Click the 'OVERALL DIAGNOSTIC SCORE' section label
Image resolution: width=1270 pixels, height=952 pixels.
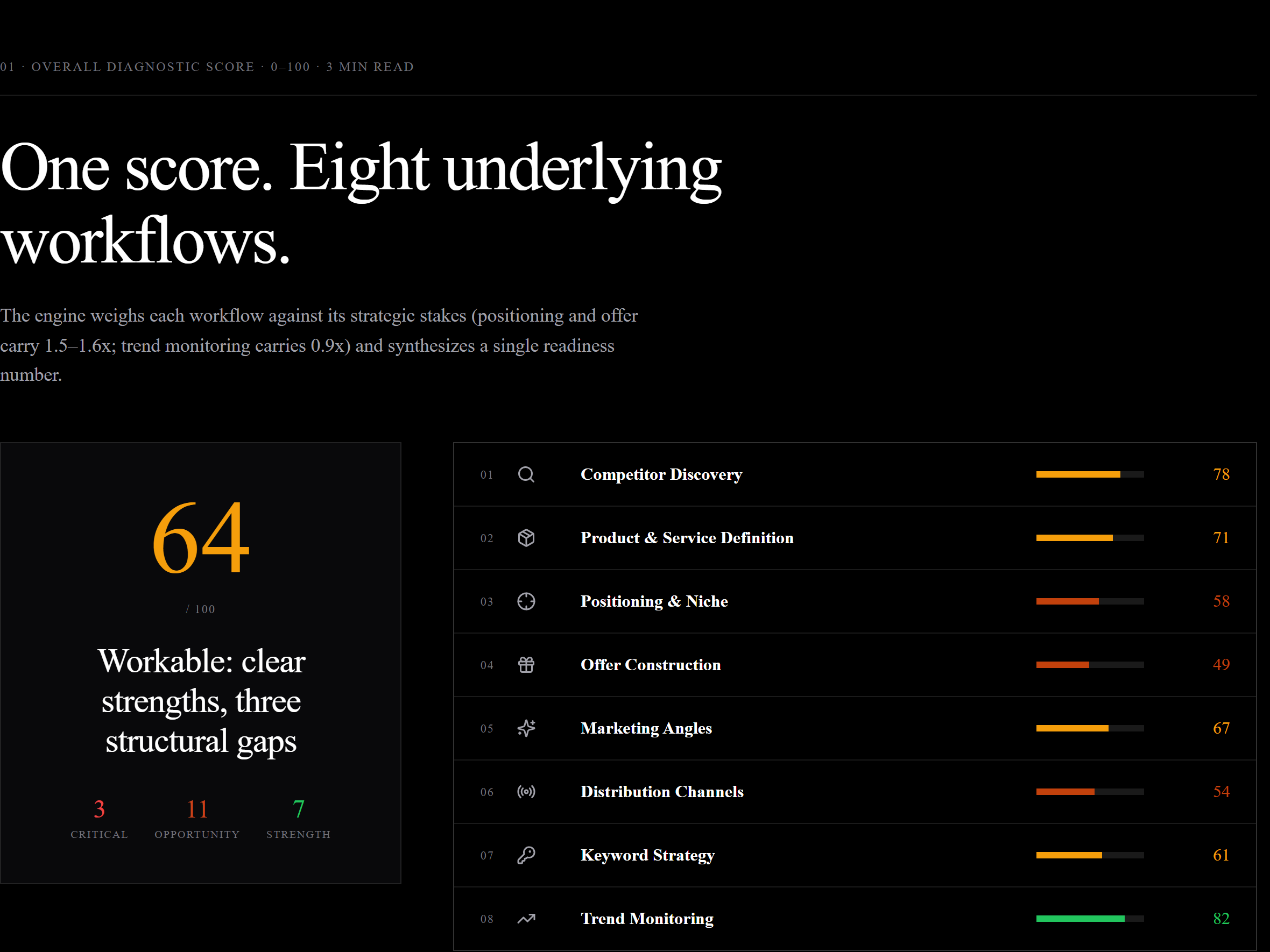click(x=143, y=67)
